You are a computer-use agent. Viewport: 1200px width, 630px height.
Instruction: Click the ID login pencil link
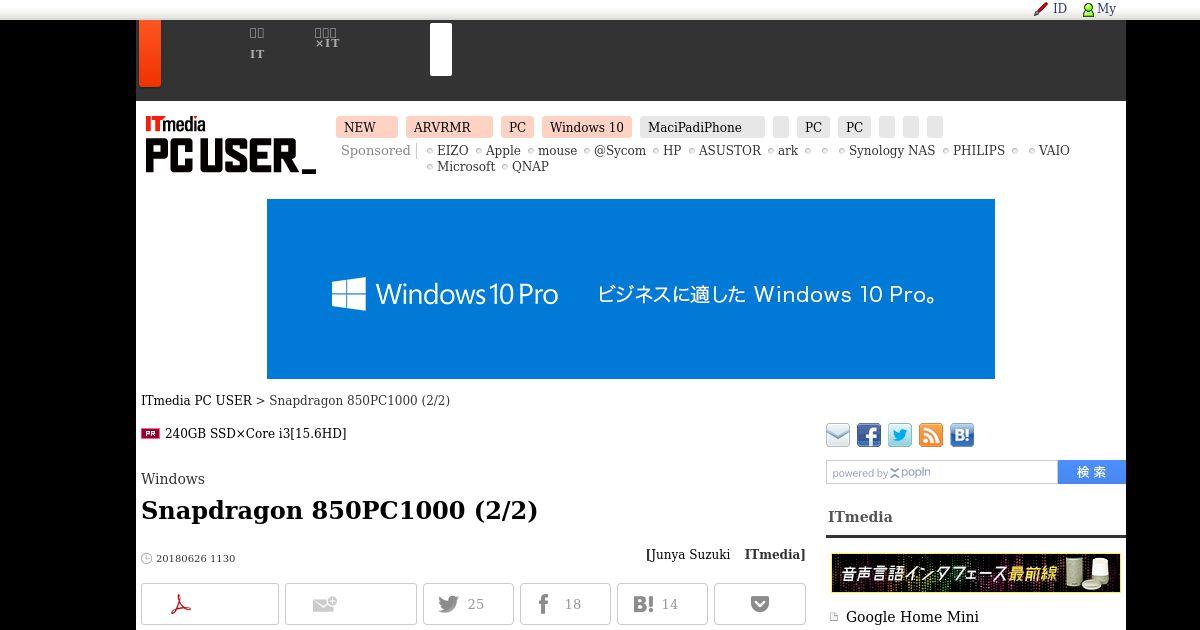point(1050,9)
